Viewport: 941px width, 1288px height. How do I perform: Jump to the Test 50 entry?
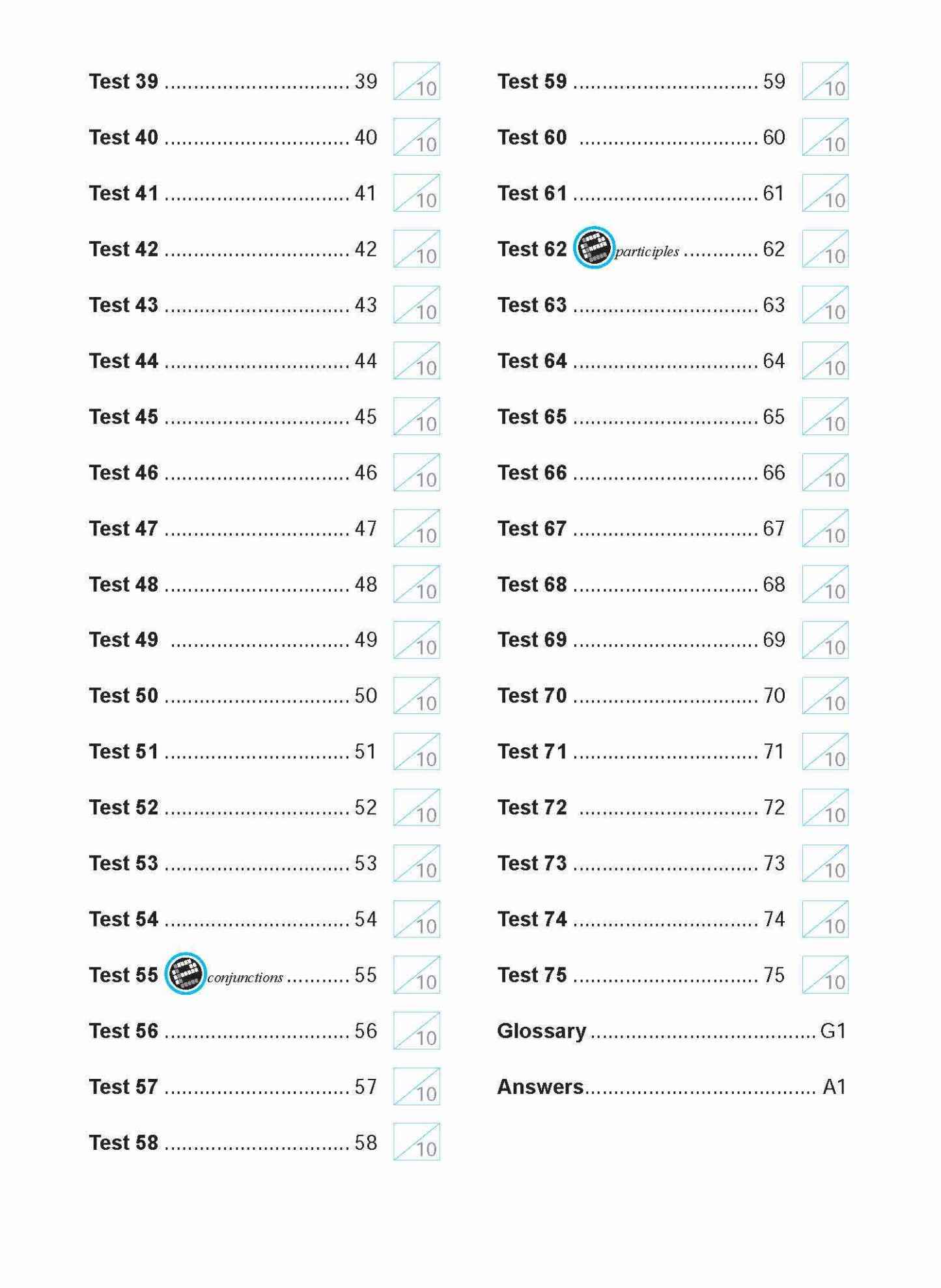click(124, 695)
